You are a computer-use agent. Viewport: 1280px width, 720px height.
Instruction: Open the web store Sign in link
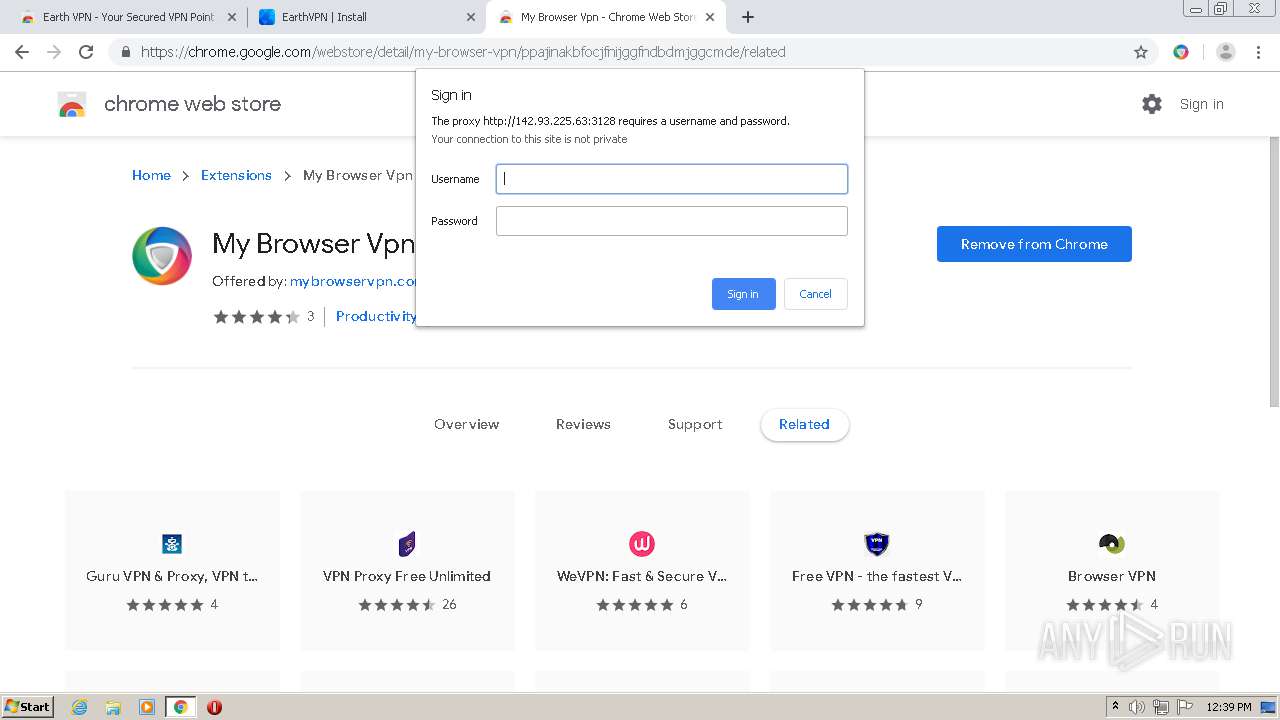(1201, 104)
